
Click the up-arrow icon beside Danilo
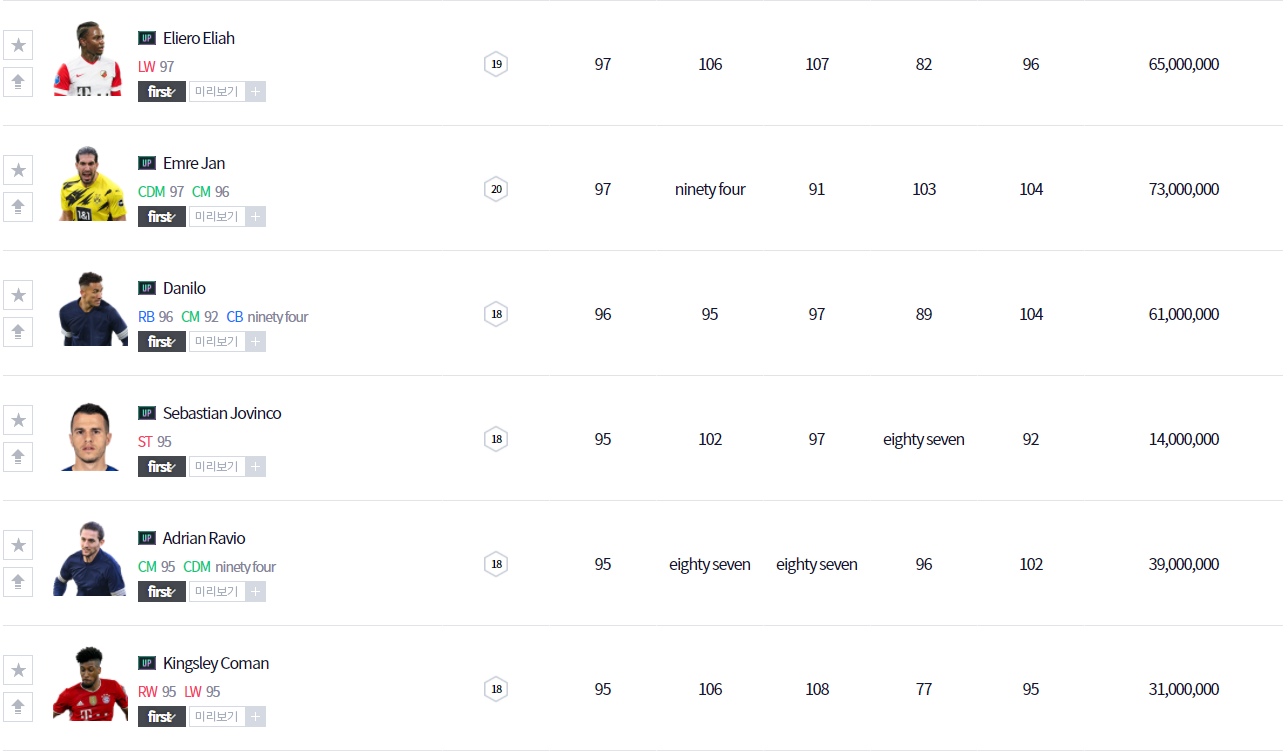click(18, 332)
